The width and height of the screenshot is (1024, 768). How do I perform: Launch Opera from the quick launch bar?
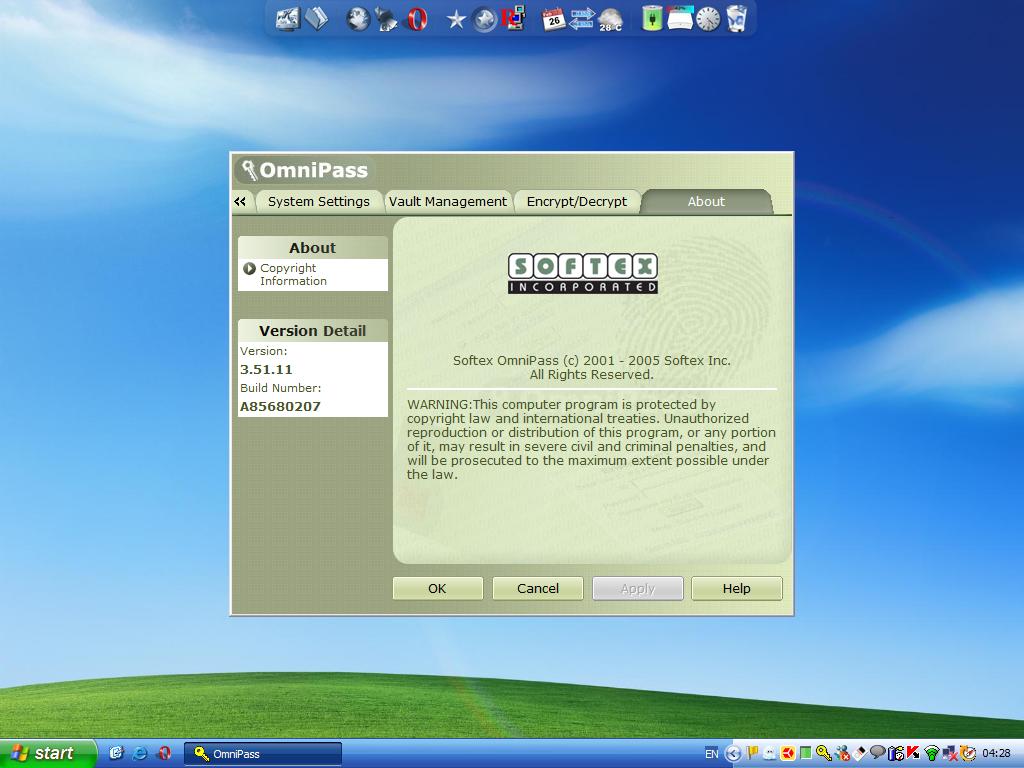click(164, 754)
